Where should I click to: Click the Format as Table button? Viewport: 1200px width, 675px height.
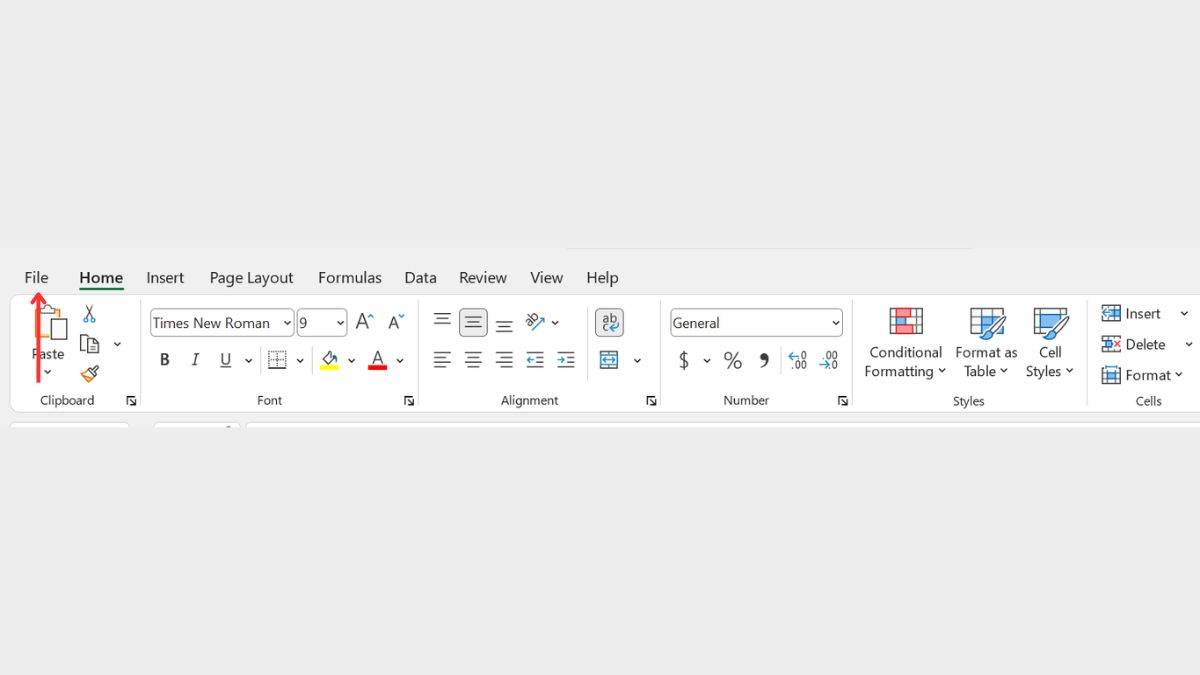point(986,345)
